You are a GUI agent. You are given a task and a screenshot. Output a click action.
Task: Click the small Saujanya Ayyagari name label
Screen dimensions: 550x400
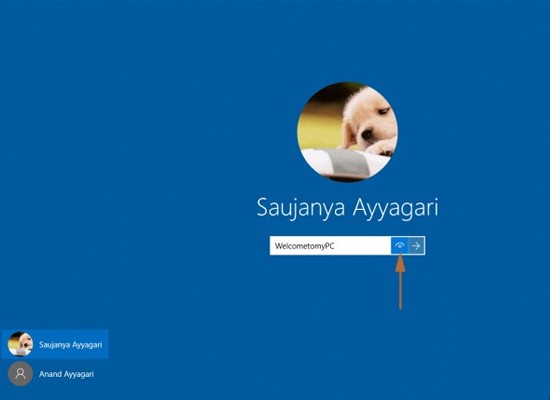tap(71, 345)
